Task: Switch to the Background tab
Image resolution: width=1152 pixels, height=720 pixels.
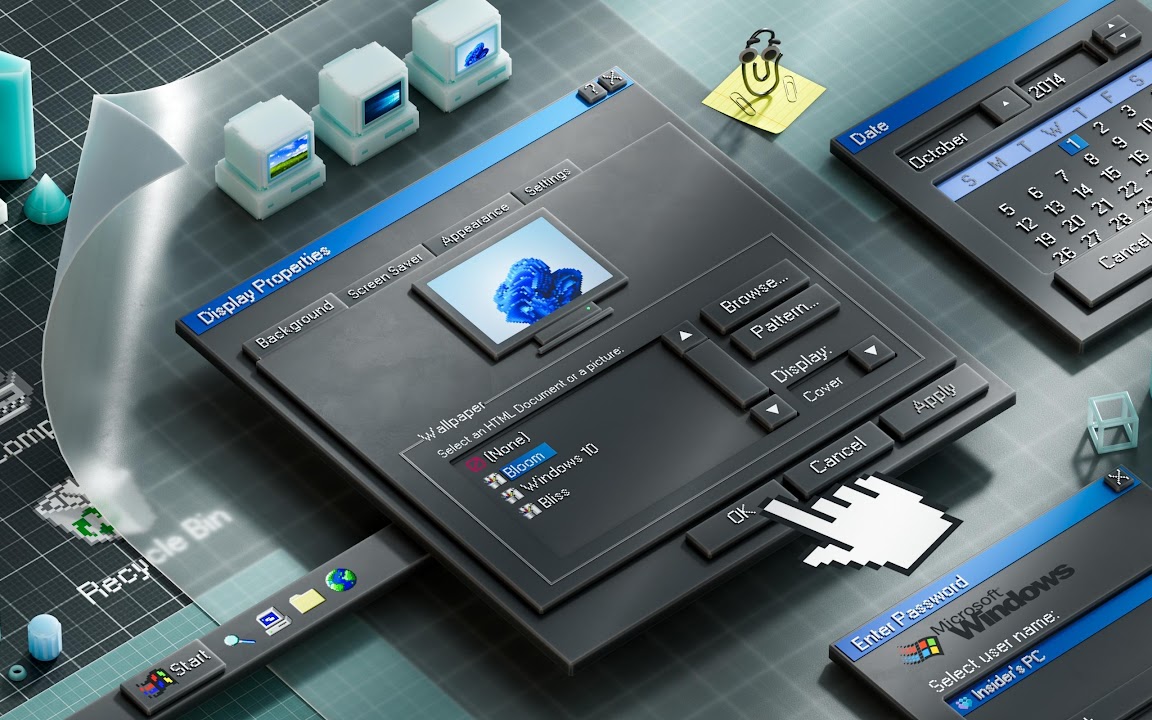Action: [x=295, y=324]
